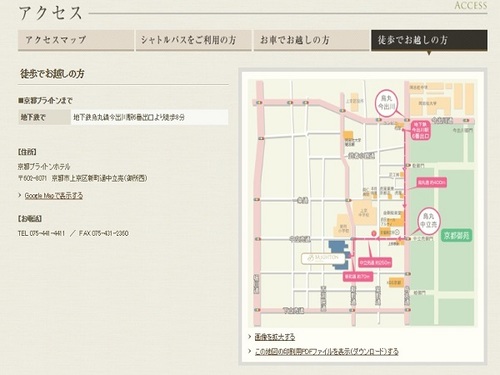Click the 烏丸今出川 circle marker on map
Screen dimensions: 500x375
(386, 103)
